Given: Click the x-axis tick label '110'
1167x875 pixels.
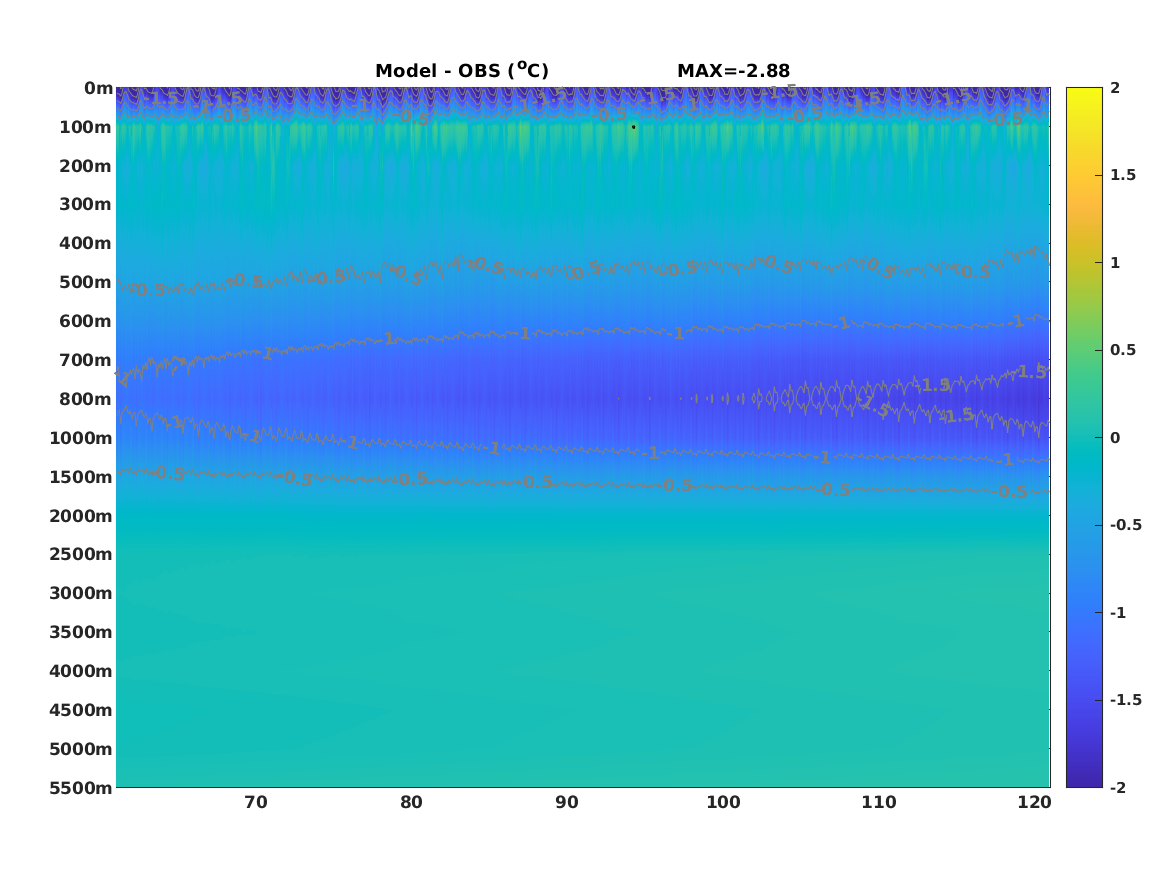Looking at the screenshot, I should coord(879,803).
